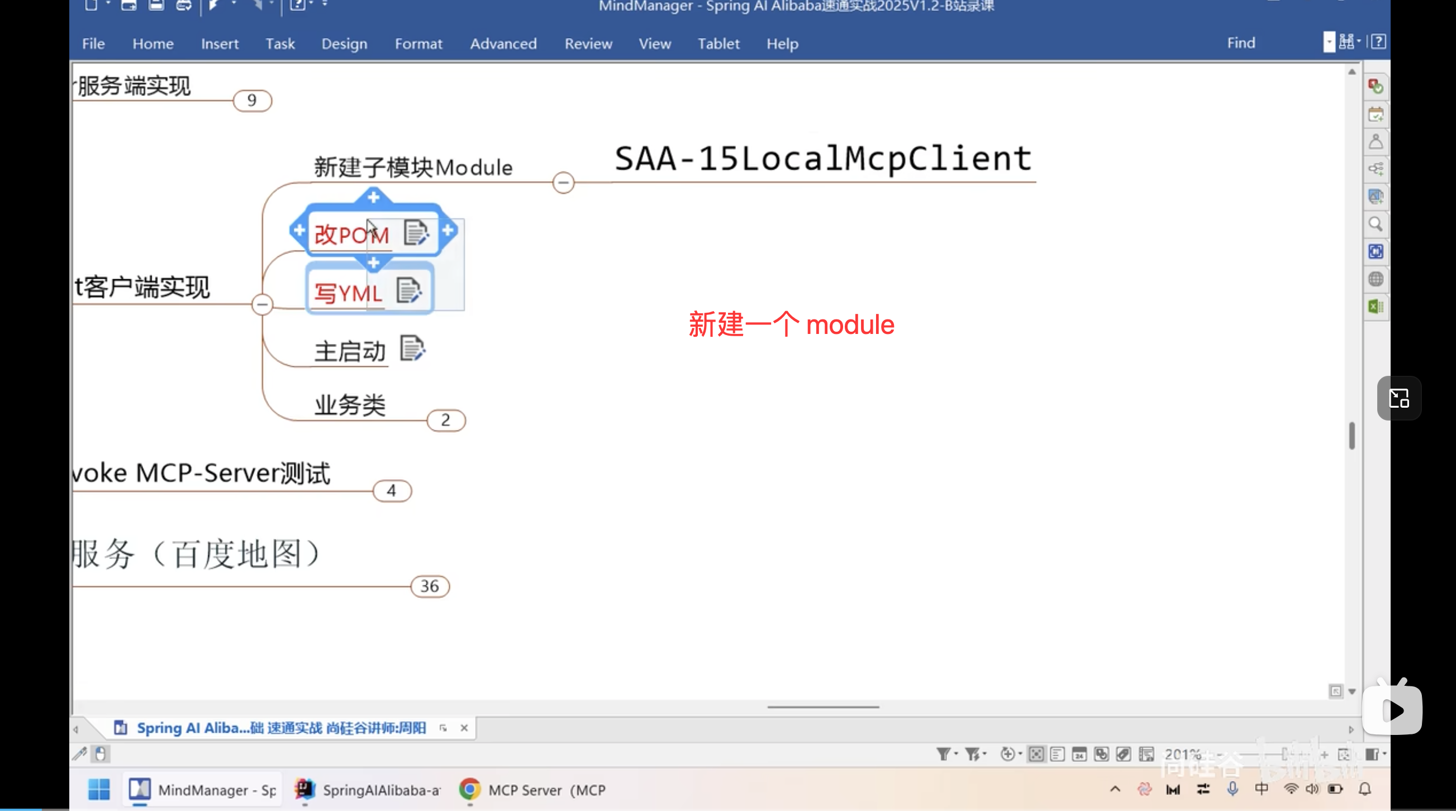The width and height of the screenshot is (1456, 812).
Task: Click the Excel export icon in right sidebar
Action: [1376, 306]
